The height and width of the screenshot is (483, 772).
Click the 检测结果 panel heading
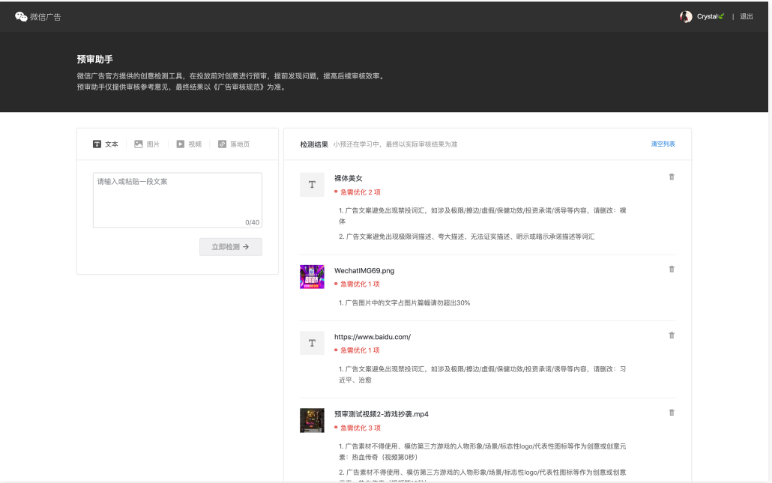[314, 144]
